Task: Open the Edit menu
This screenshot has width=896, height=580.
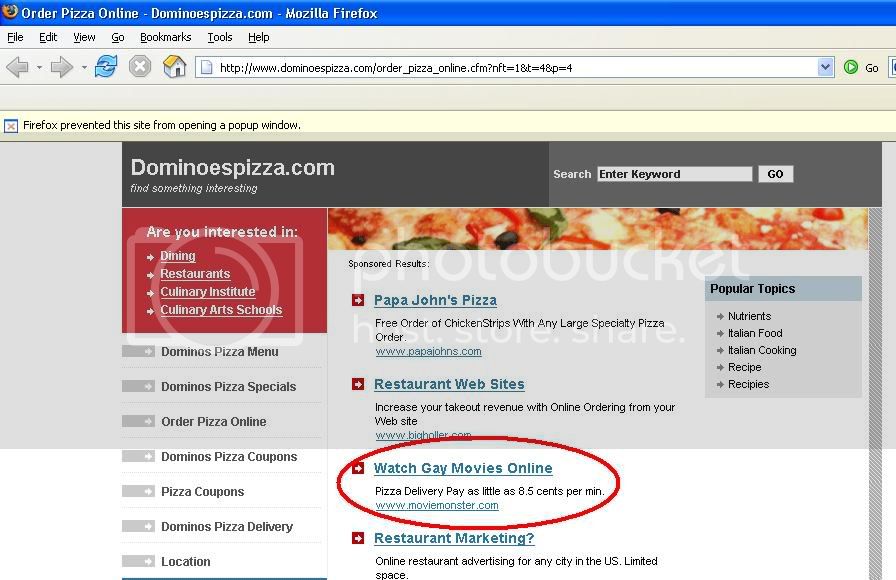Action: click(48, 37)
